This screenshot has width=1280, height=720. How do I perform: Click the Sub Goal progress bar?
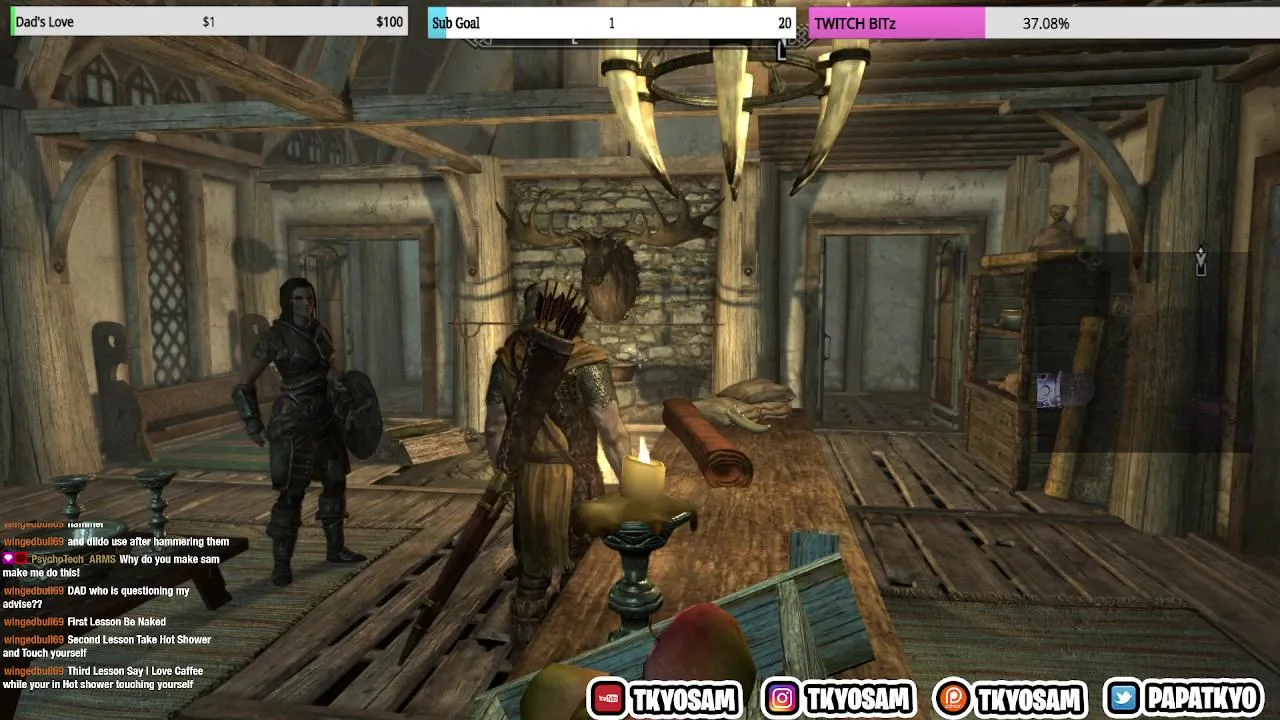click(611, 23)
